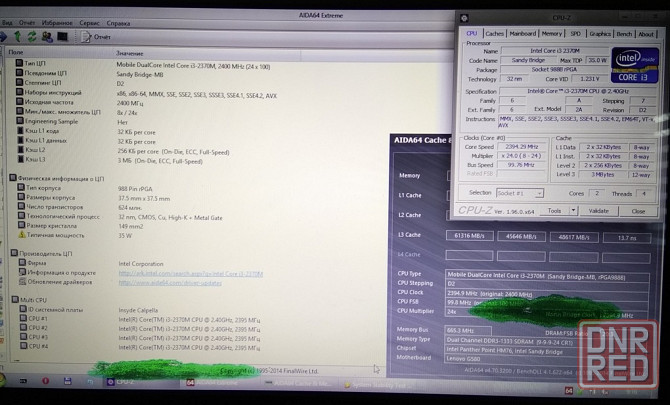Switch to AIDA64 Cache & Memory taskbar button
This screenshot has height=405, width=670.
point(299,384)
